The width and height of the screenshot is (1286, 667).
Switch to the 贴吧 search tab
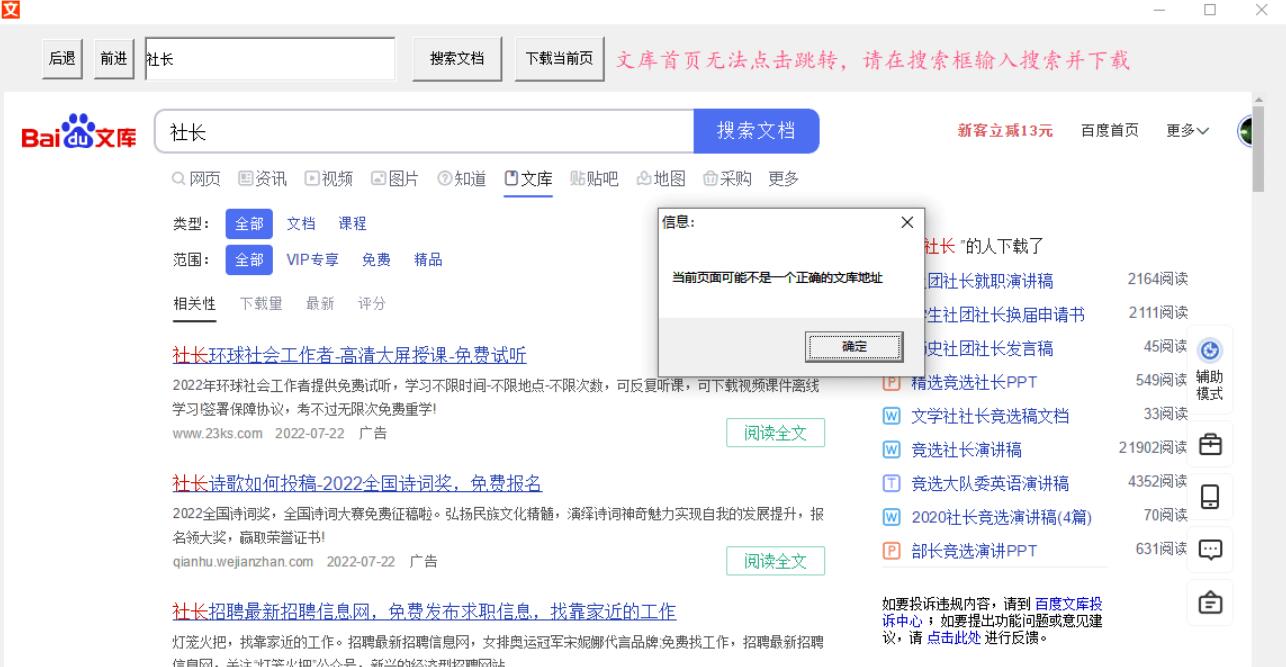point(594,179)
